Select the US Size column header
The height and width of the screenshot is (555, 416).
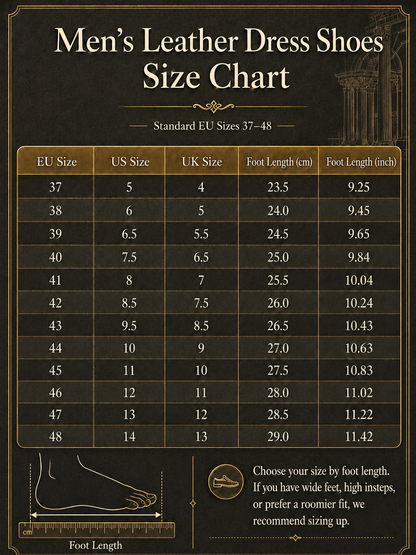pyautogui.click(x=130, y=162)
